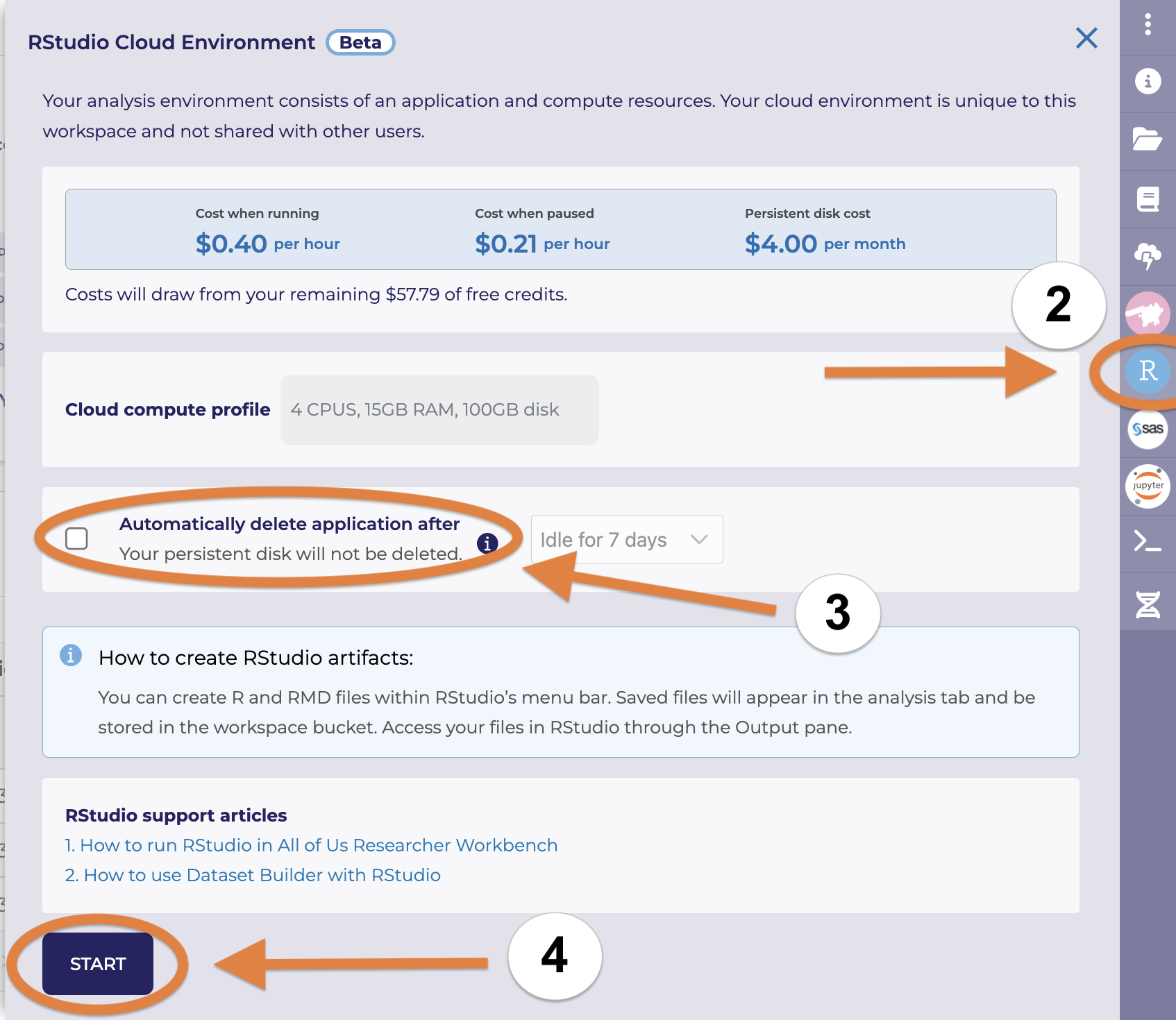Screen dimensions: 1176x1020
Task: Select the SAS application icon
Action: tap(1147, 430)
